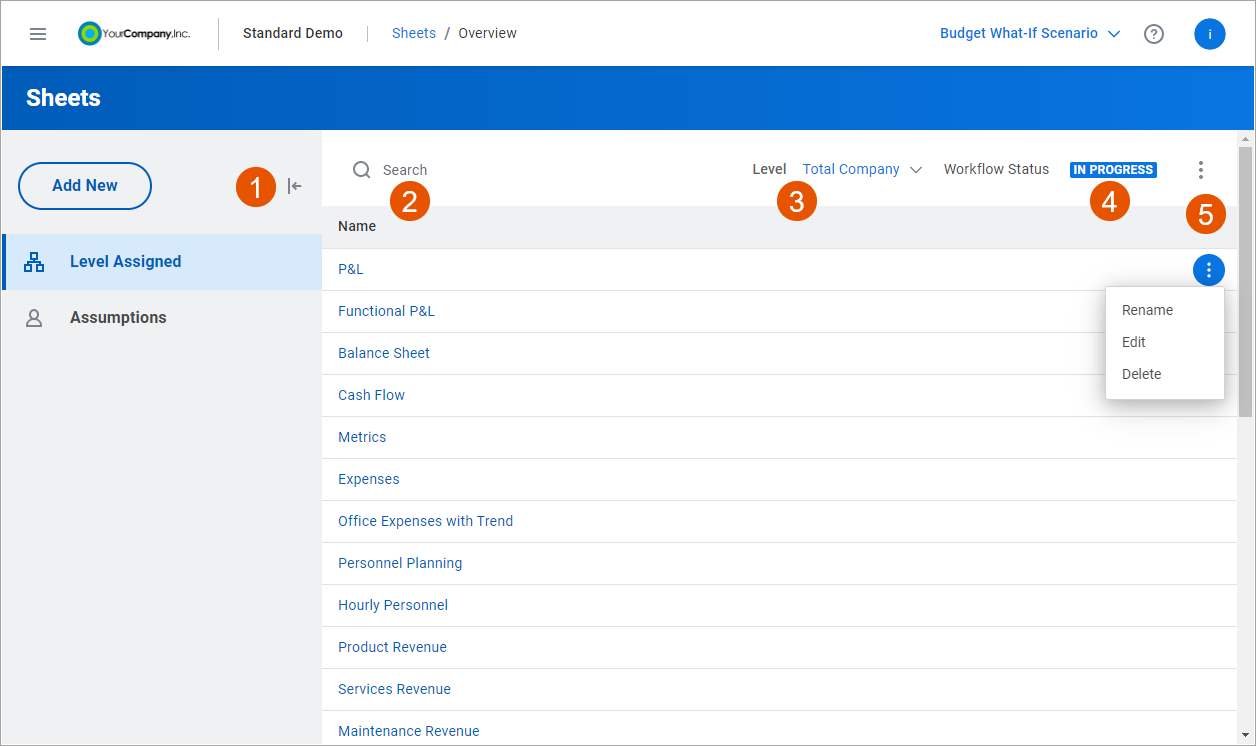
Task: Click the blue P&L row options button
Action: coord(1209,270)
